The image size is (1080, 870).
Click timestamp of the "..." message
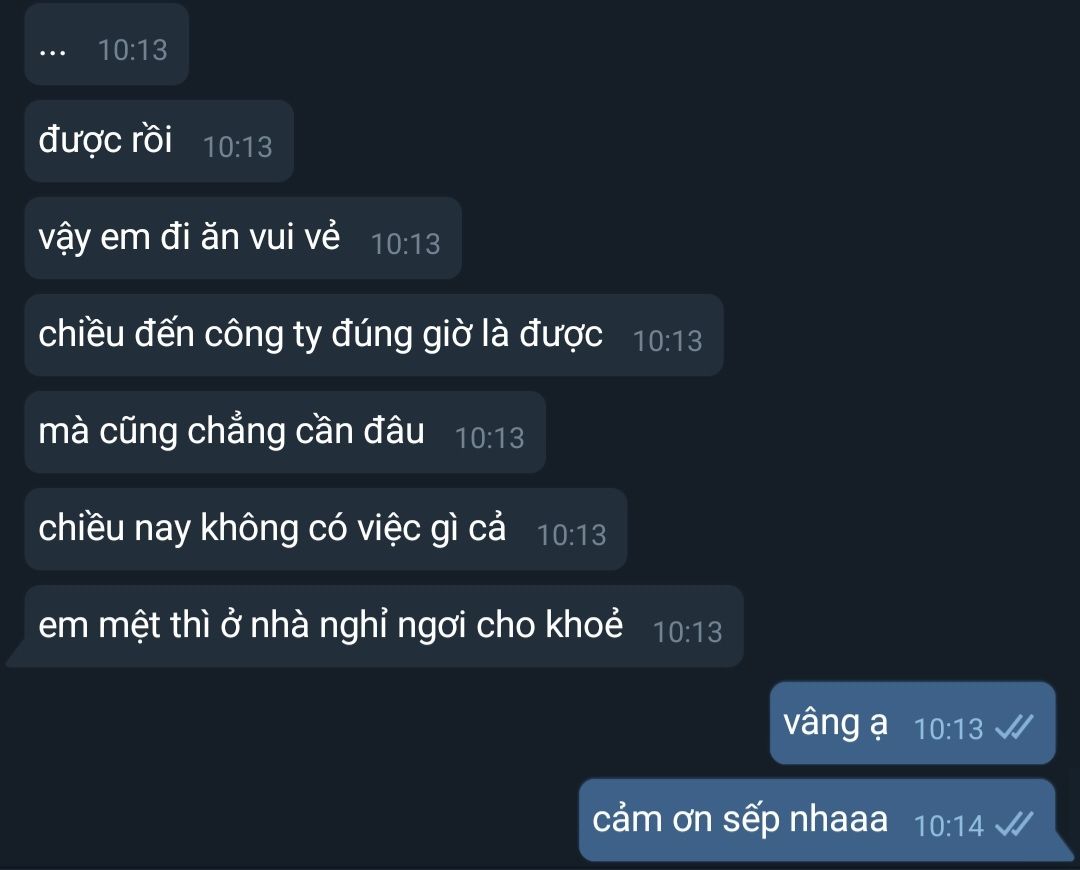(132, 50)
